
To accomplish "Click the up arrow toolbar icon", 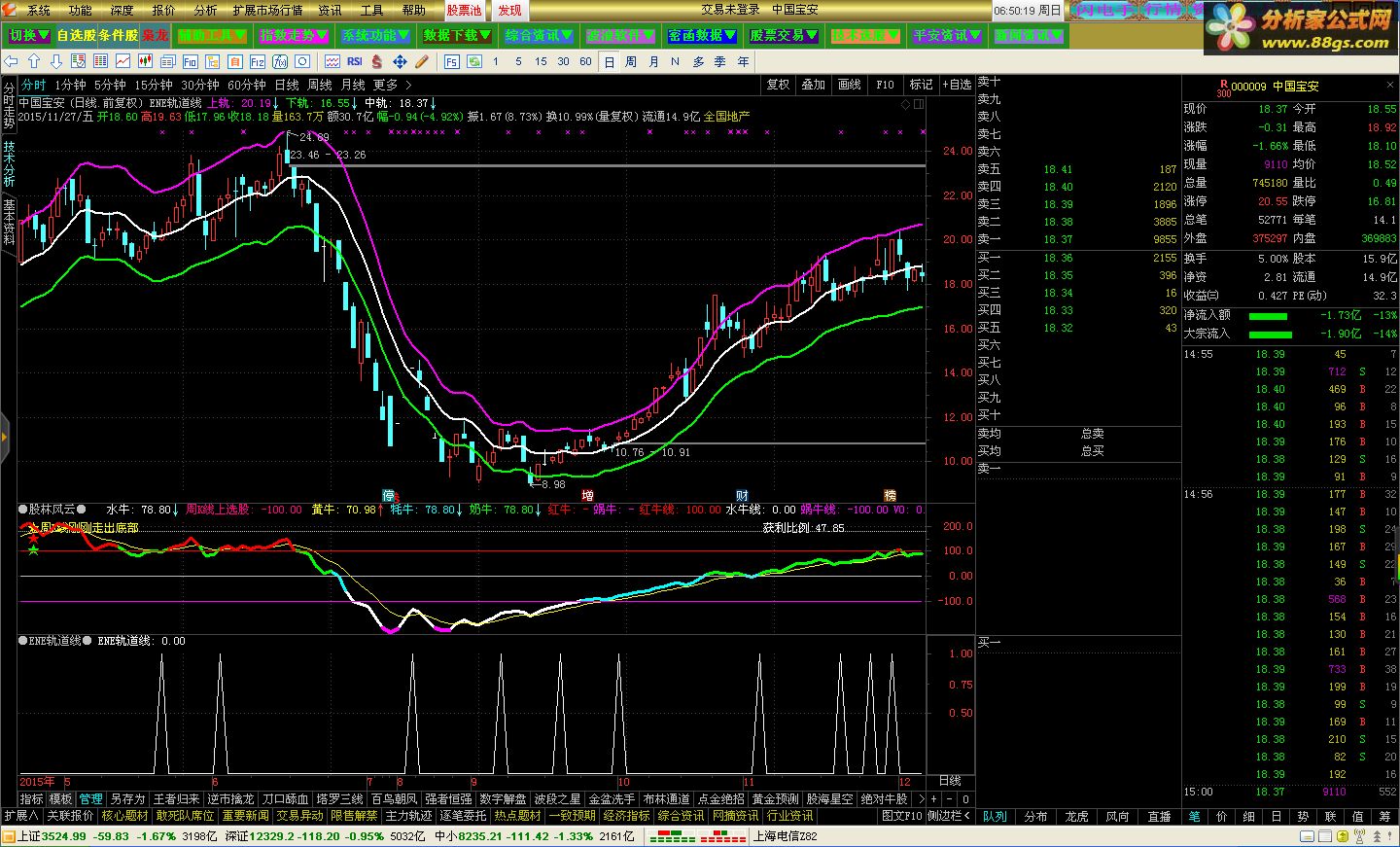I will click(x=34, y=61).
